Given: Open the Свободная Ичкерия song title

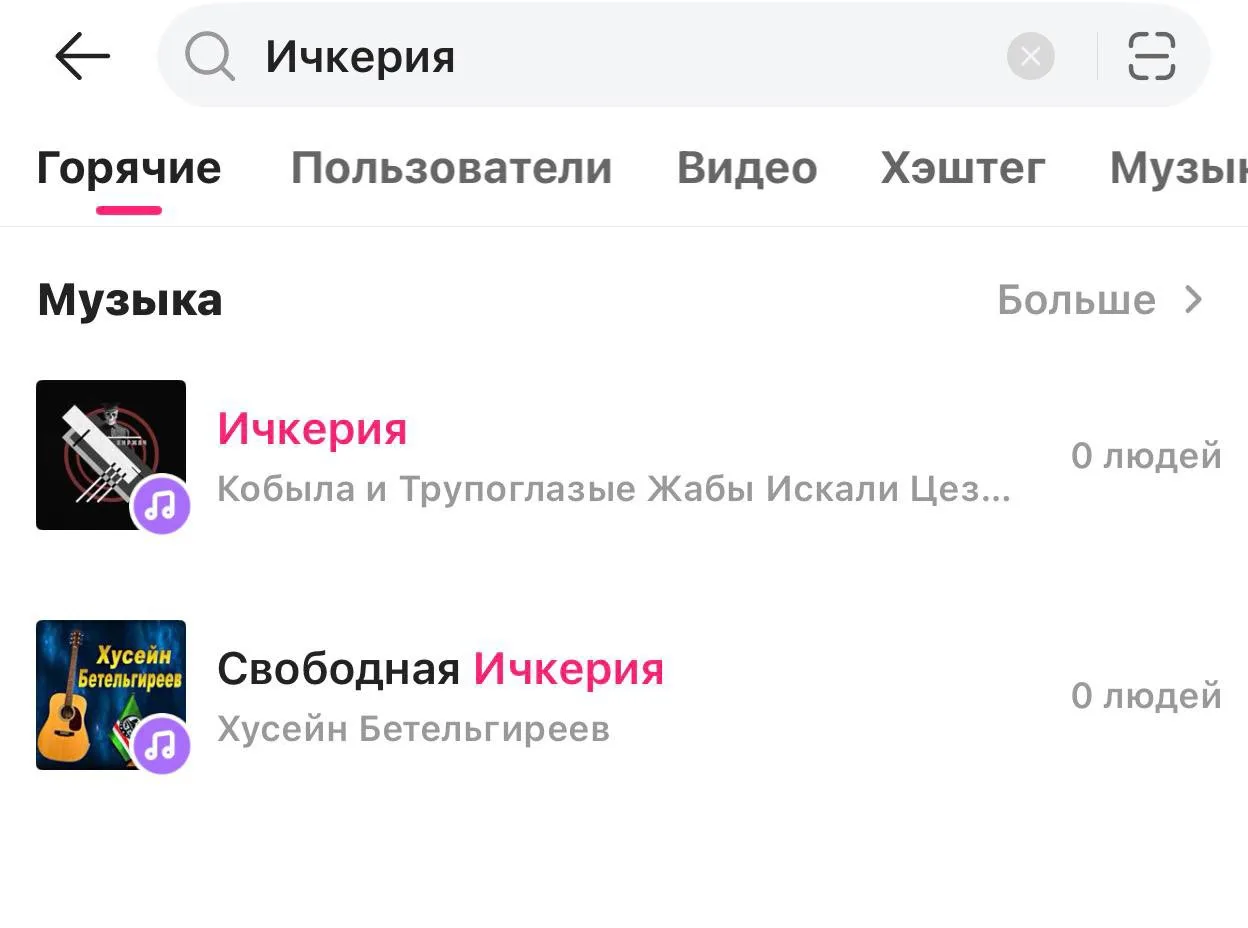Looking at the screenshot, I should pyautogui.click(x=440, y=669).
